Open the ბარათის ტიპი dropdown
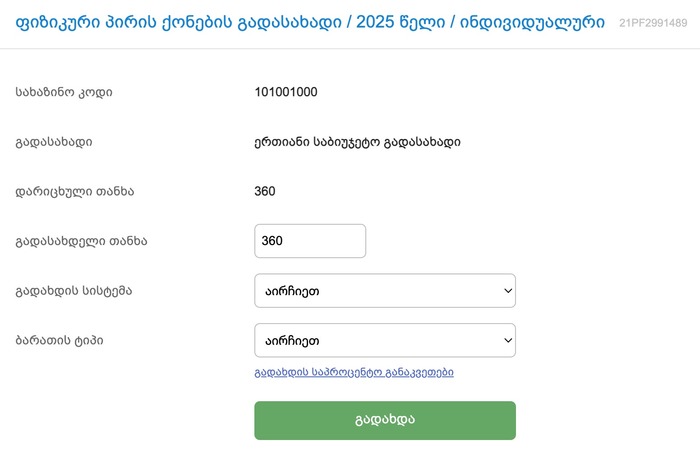This screenshot has height=454, width=700. click(385, 340)
